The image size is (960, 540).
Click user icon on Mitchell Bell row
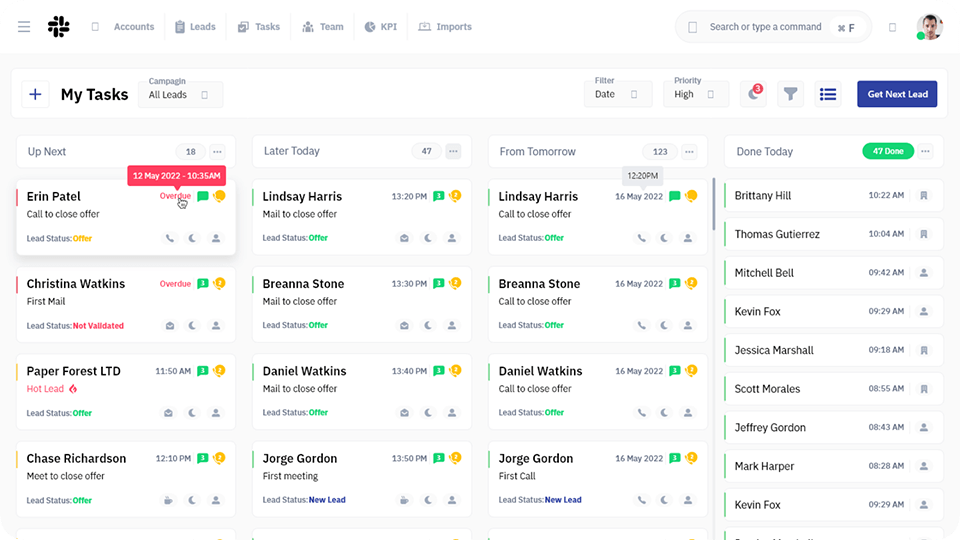click(924, 272)
